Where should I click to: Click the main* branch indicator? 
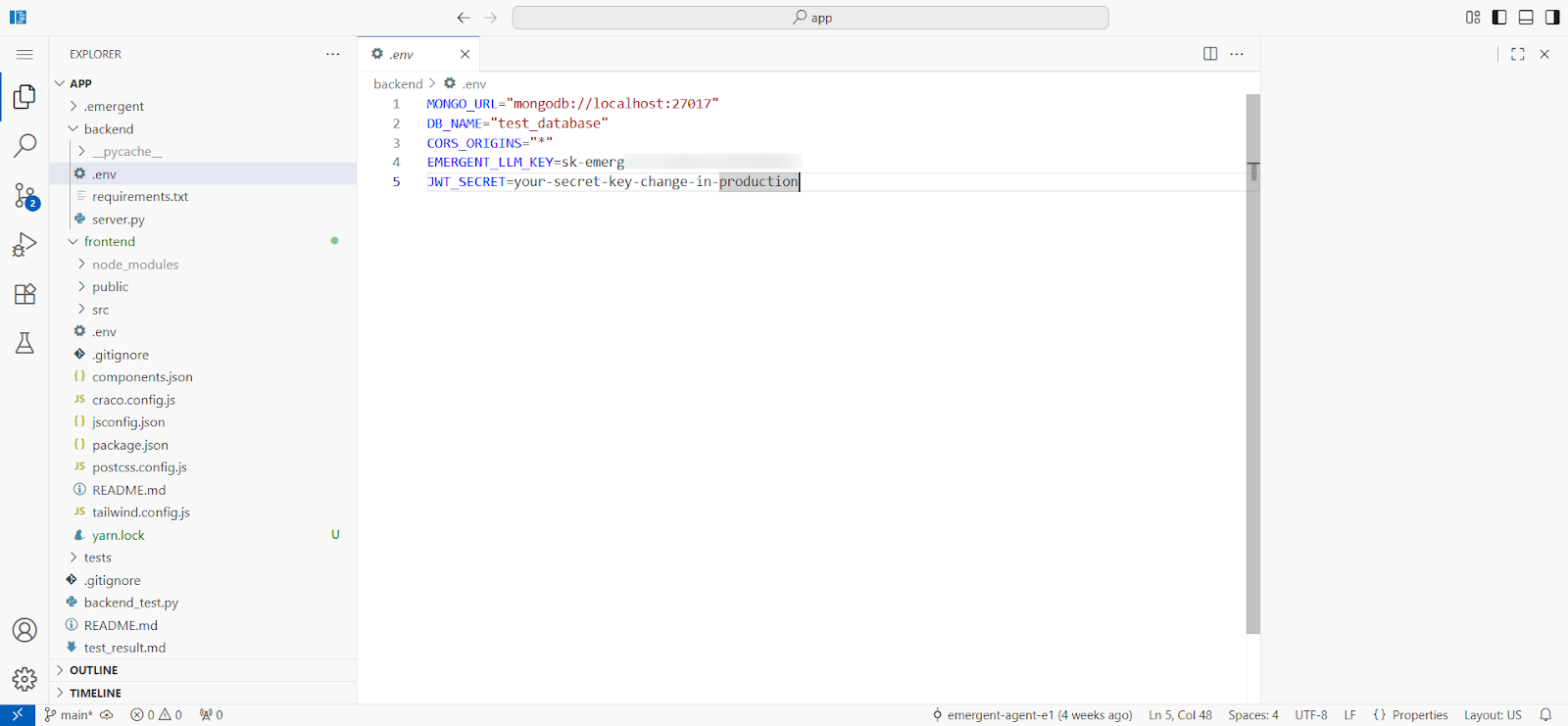click(x=69, y=715)
